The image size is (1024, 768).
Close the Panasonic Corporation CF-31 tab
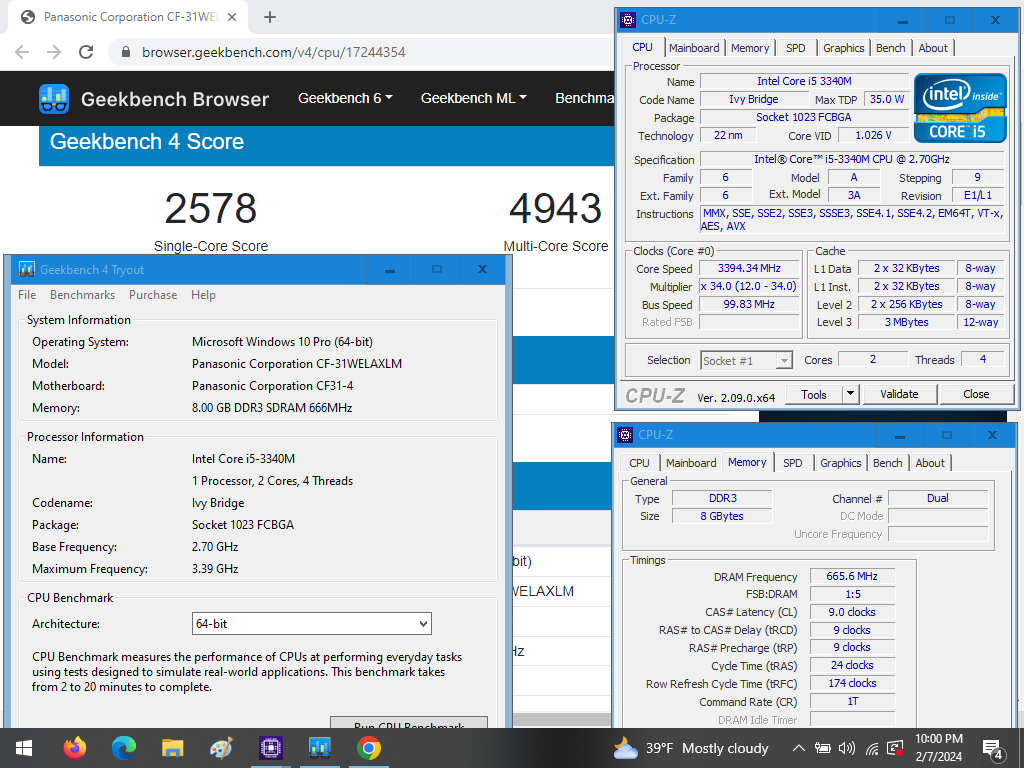pos(232,17)
